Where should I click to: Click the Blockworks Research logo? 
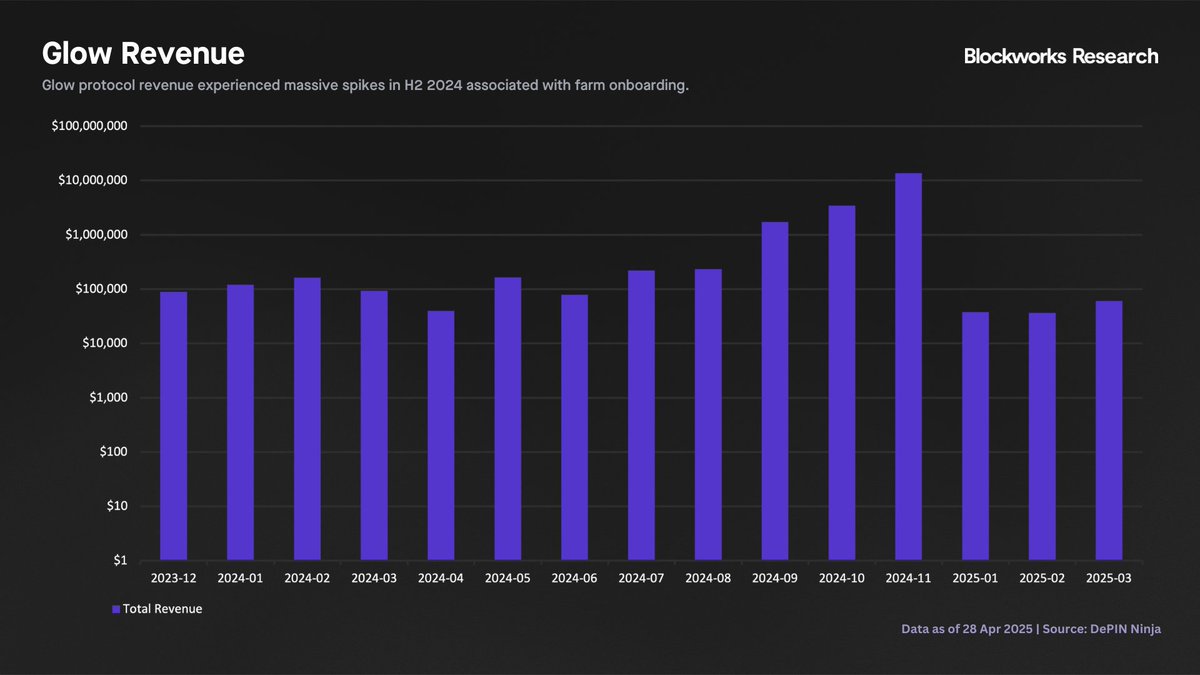tap(1061, 57)
